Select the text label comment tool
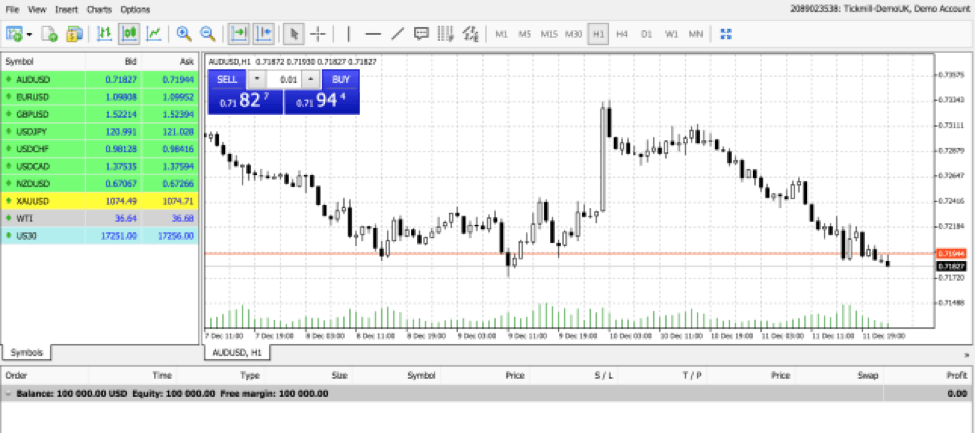 (422, 34)
